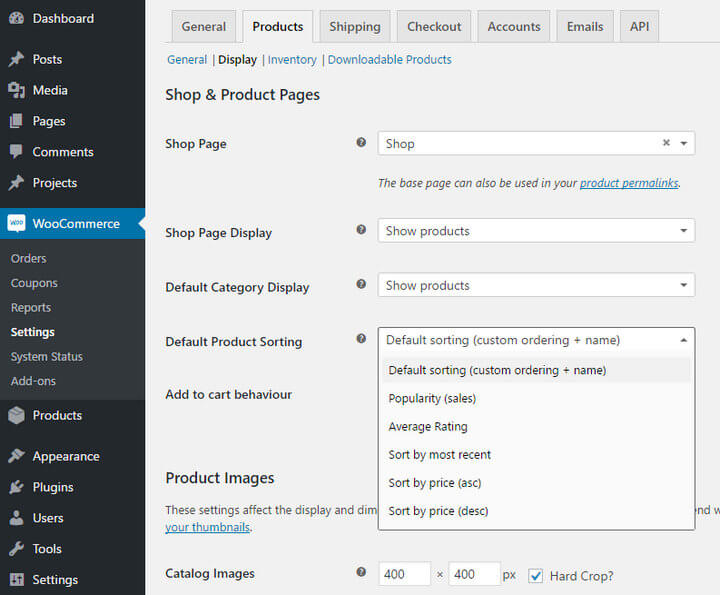Open the Shipping settings tab

tap(354, 27)
